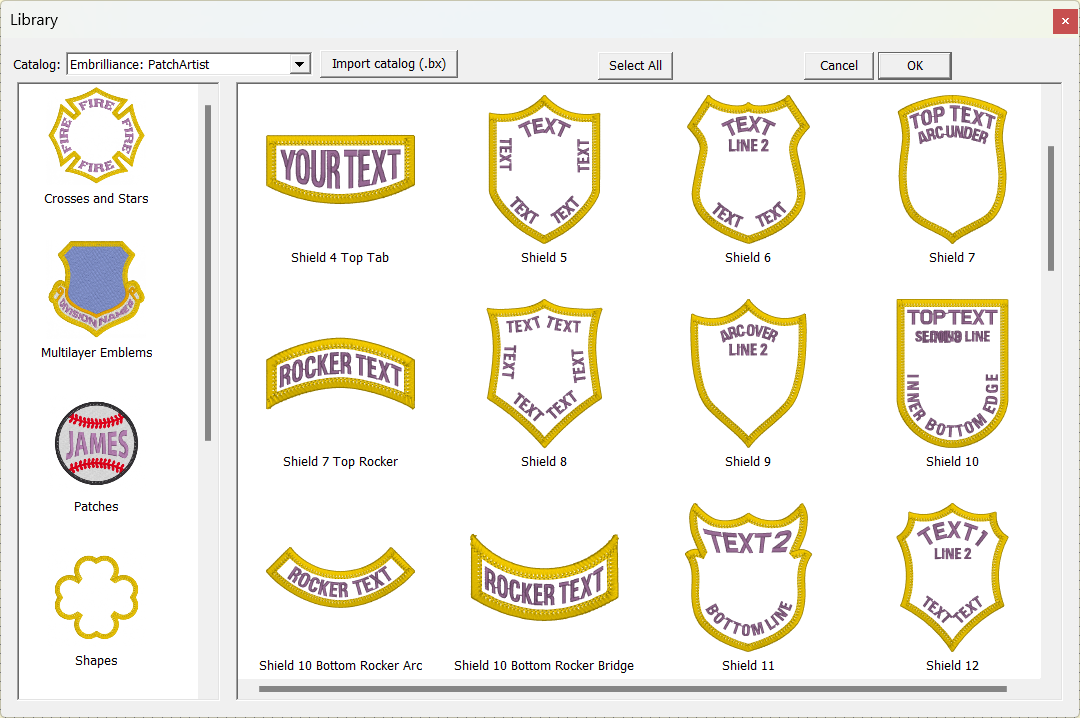Select the Crosses and Stars category icon

[96, 135]
